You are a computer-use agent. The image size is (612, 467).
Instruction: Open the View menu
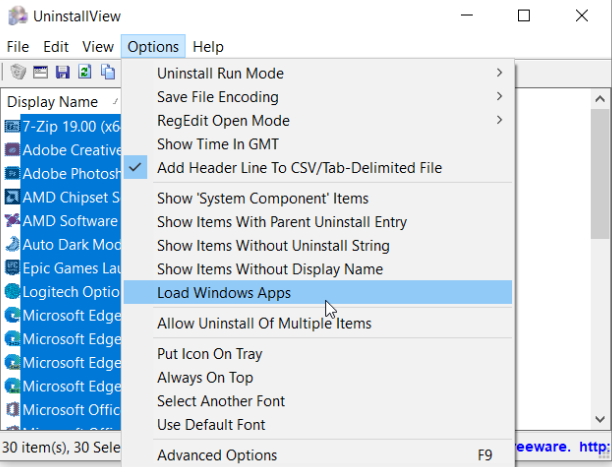[x=98, y=47]
